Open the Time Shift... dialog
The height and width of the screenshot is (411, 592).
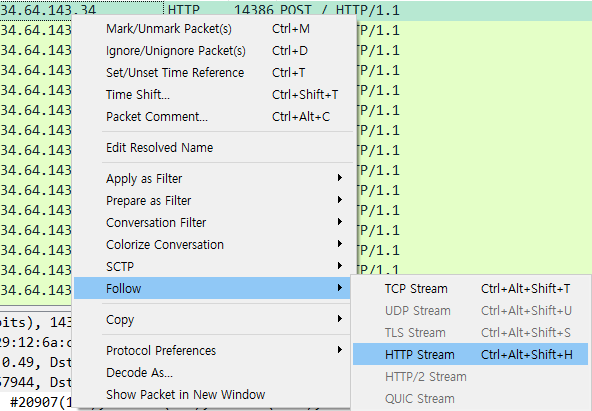coord(213,94)
